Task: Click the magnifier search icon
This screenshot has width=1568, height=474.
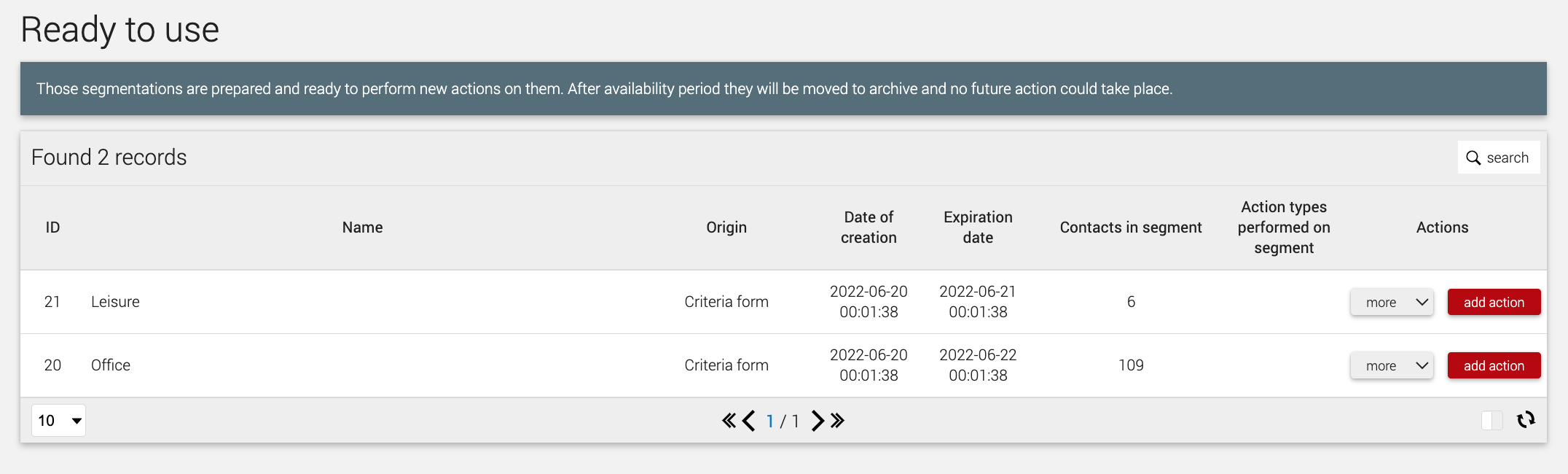Action: pyautogui.click(x=1473, y=158)
